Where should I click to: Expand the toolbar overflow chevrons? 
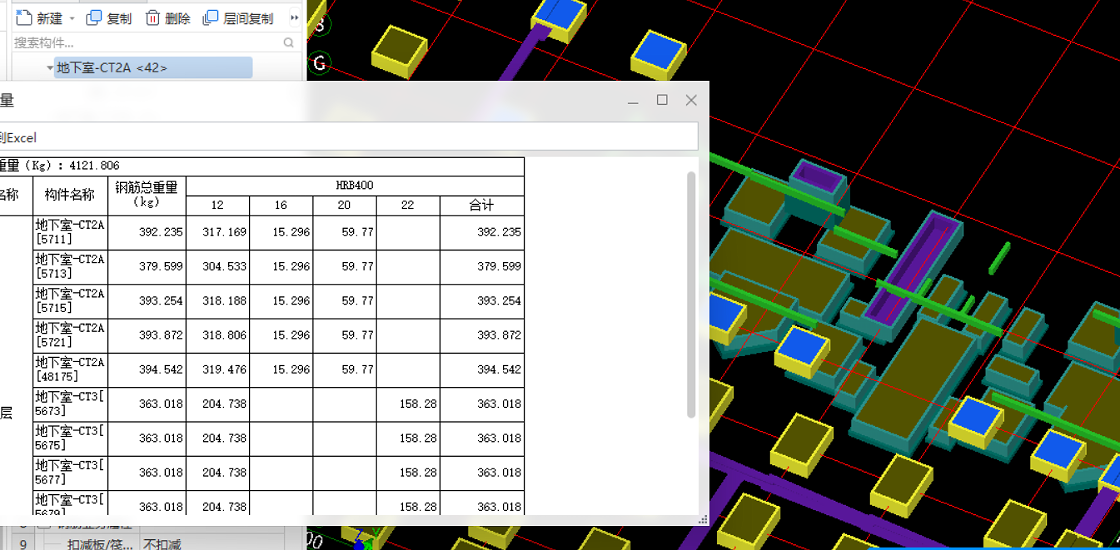coord(294,18)
